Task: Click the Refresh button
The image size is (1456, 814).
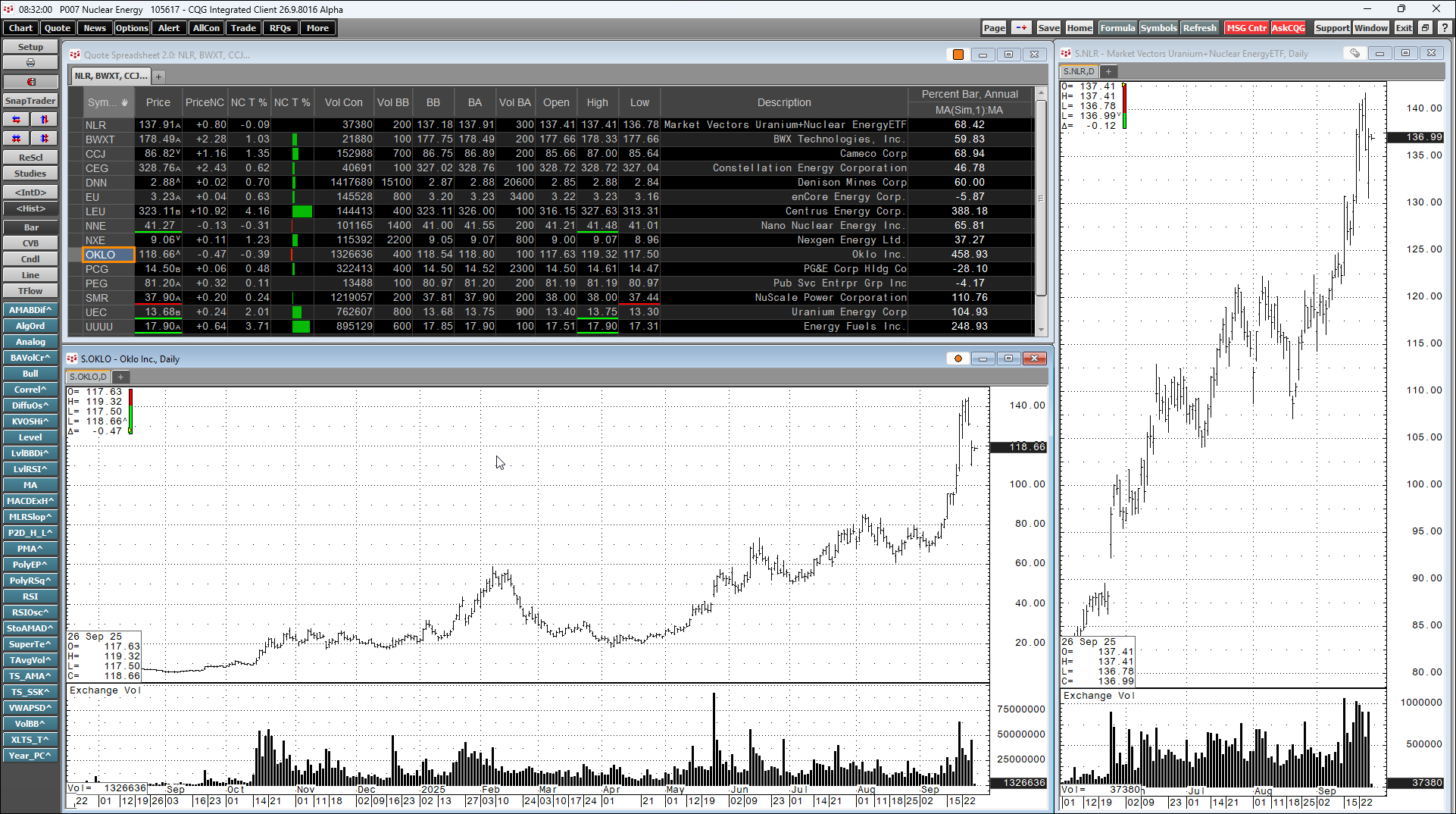Action: coord(1199,28)
